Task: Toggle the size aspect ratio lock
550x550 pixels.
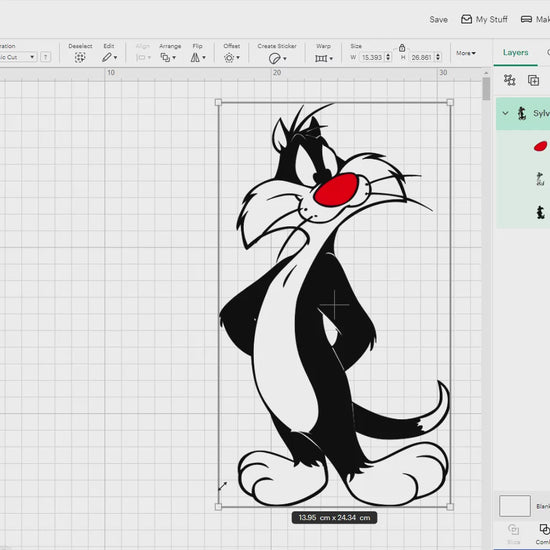Action: 402,47
